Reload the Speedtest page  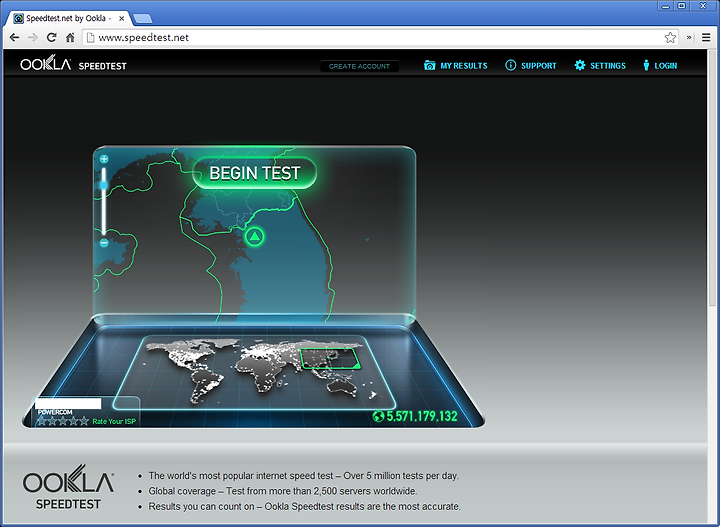[51, 38]
